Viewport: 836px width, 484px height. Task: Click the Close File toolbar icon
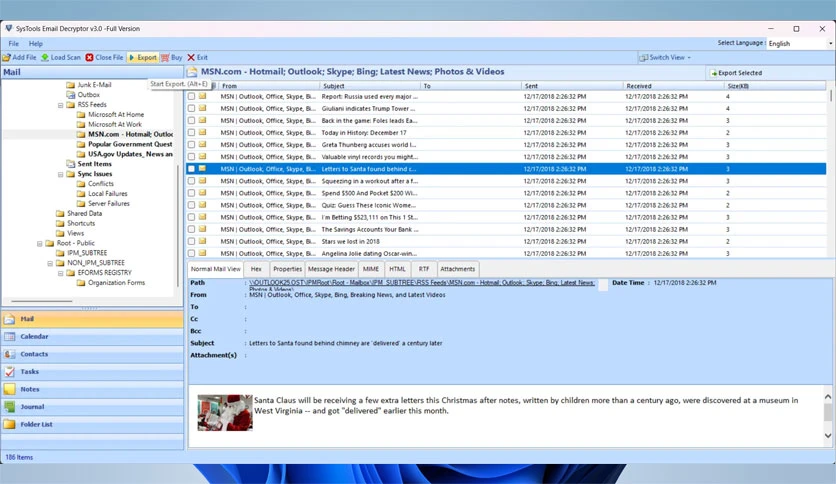(90, 58)
